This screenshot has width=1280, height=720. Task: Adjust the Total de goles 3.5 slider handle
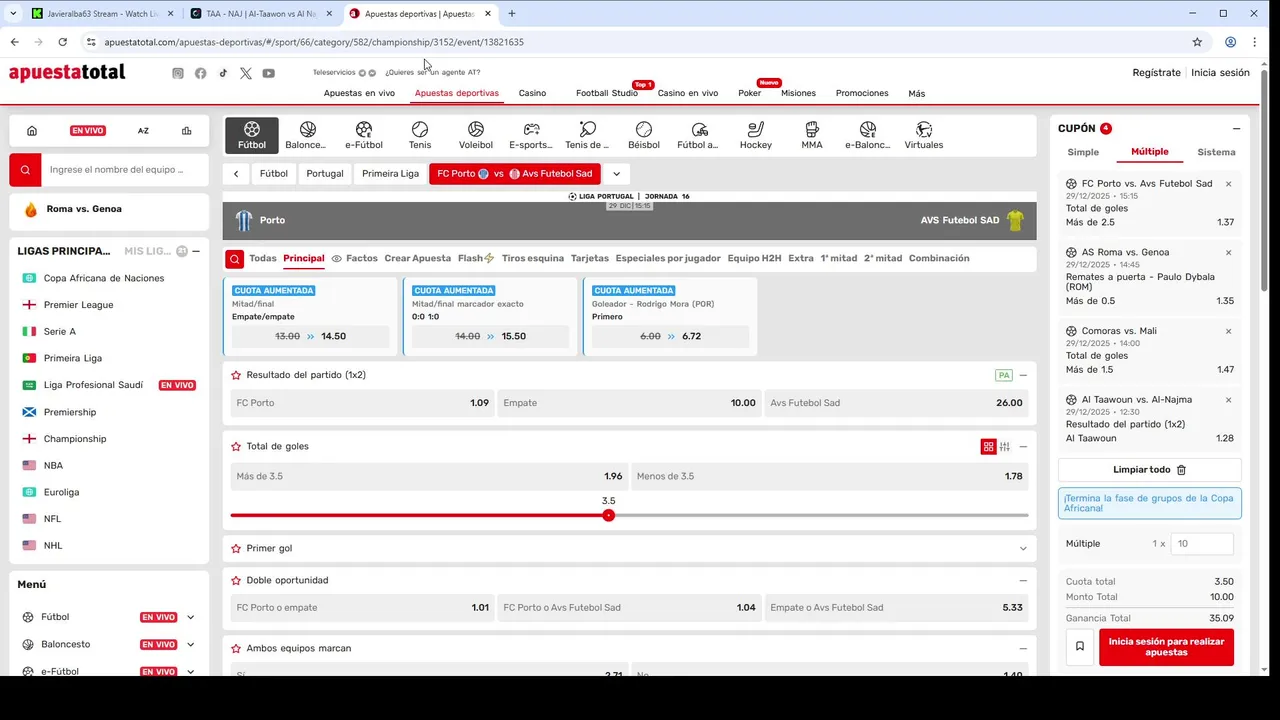(x=609, y=515)
